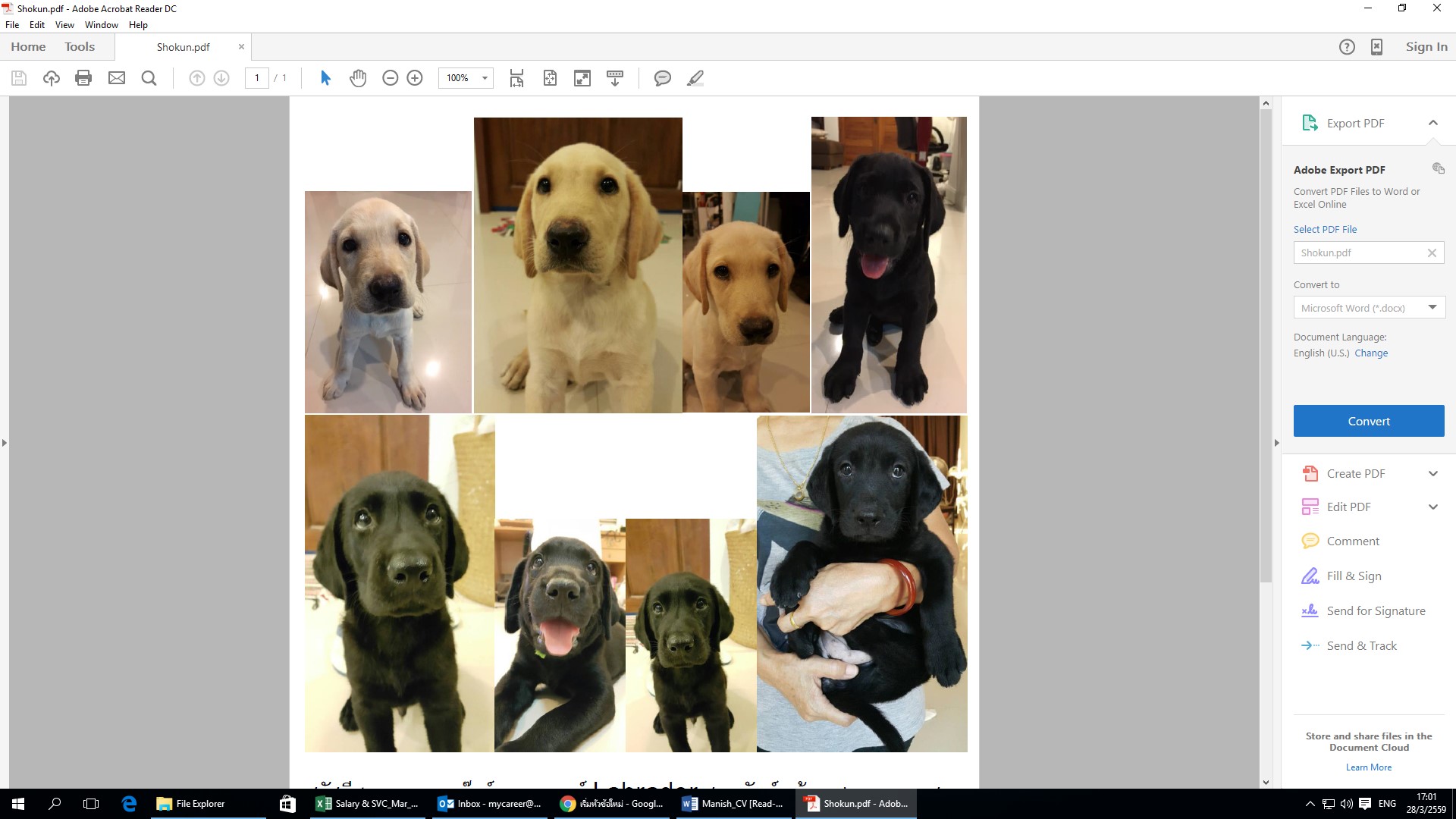This screenshot has width=1456, height=819.
Task: Click the blue Convert button
Action: click(1368, 421)
